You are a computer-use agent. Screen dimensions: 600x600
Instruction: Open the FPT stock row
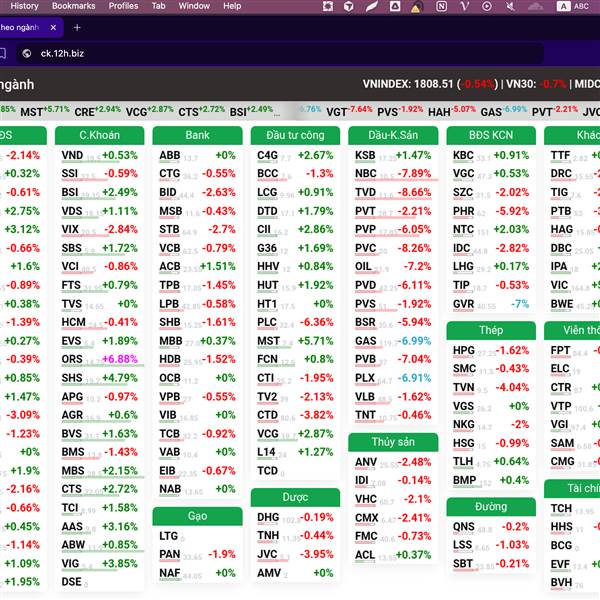coord(574,351)
